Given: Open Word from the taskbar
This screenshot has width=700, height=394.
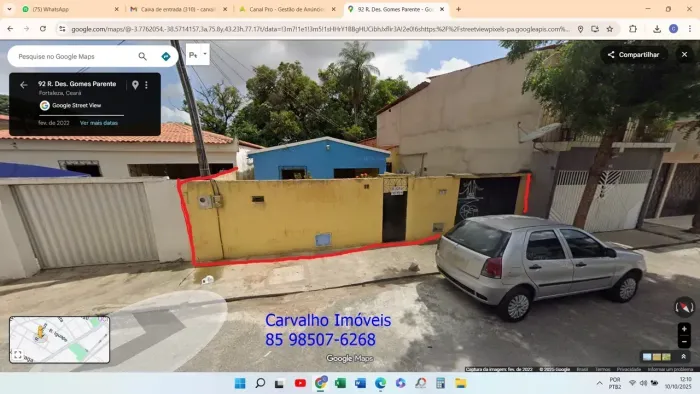Looking at the screenshot, I should pos(360,383).
